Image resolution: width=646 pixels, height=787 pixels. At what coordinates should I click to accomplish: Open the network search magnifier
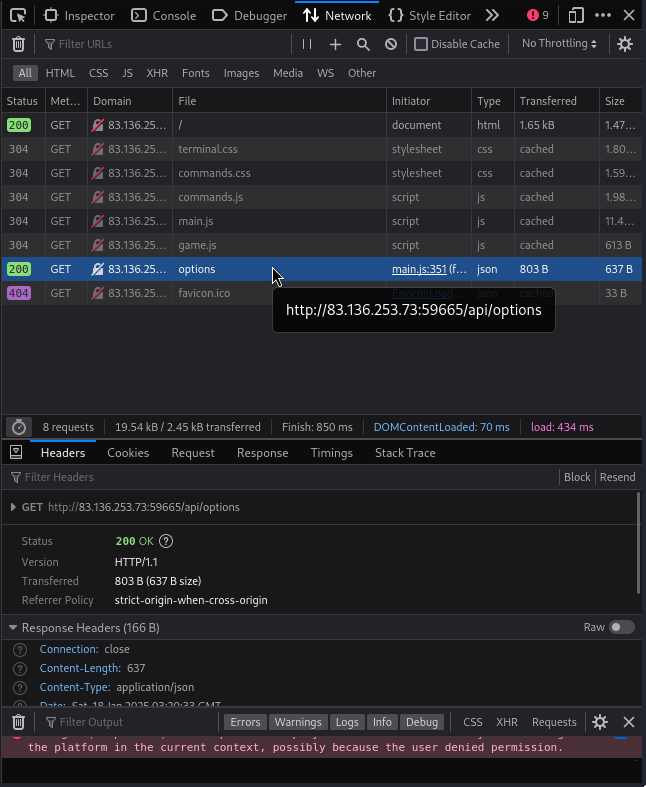pos(363,44)
